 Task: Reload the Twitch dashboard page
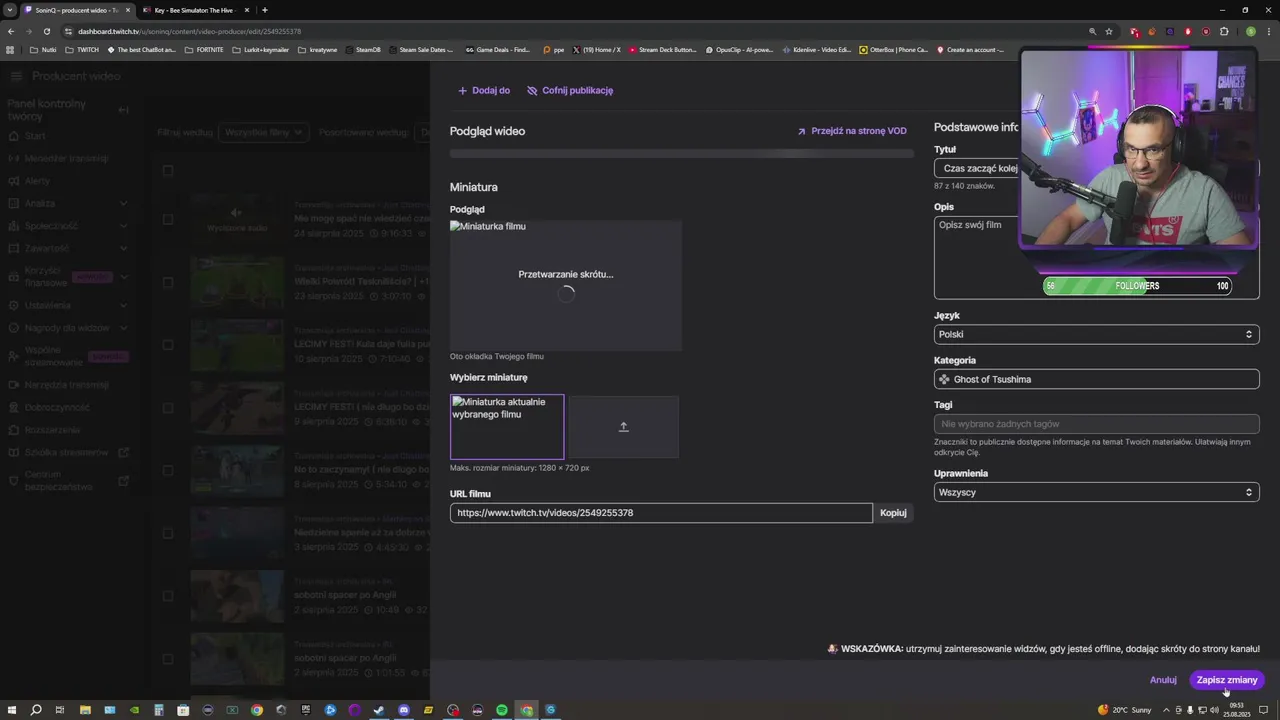pyautogui.click(x=49, y=31)
